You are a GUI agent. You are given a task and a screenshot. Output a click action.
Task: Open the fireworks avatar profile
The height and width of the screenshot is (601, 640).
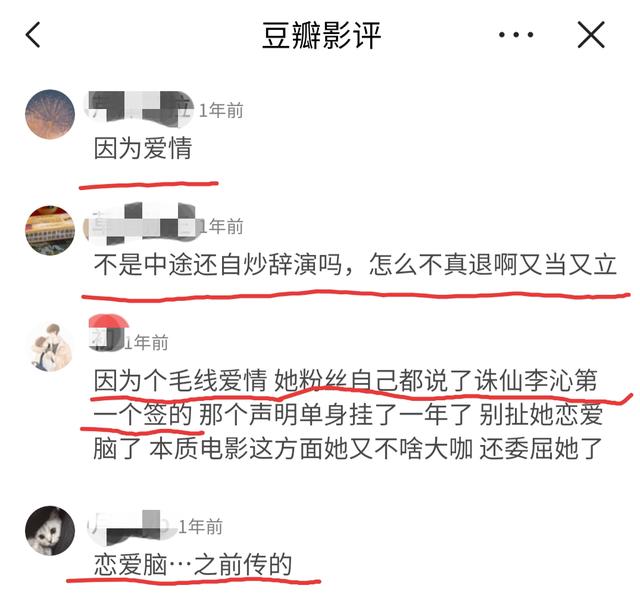pyautogui.click(x=50, y=114)
